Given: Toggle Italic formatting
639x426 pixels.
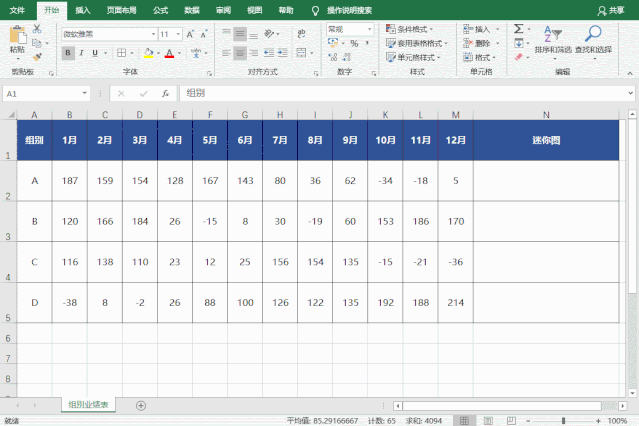Looking at the screenshot, I should (x=82, y=53).
